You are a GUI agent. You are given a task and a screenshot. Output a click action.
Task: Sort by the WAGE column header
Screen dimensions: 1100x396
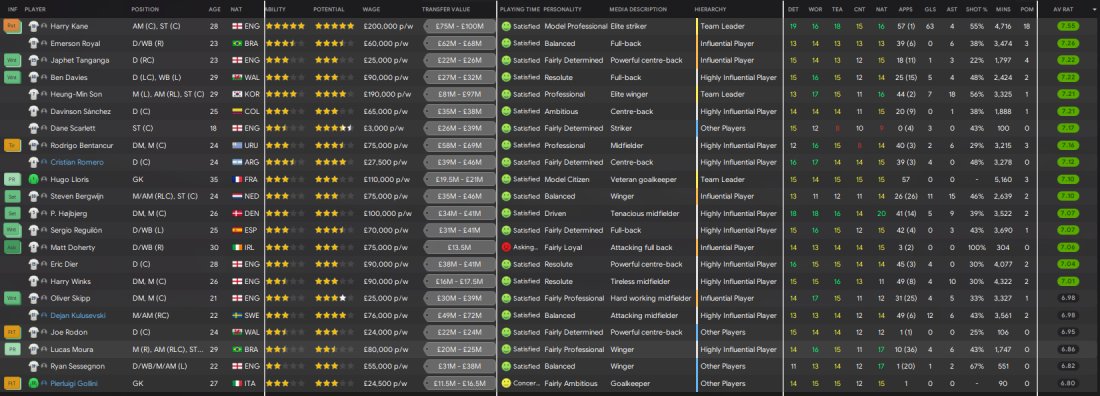pyautogui.click(x=371, y=9)
